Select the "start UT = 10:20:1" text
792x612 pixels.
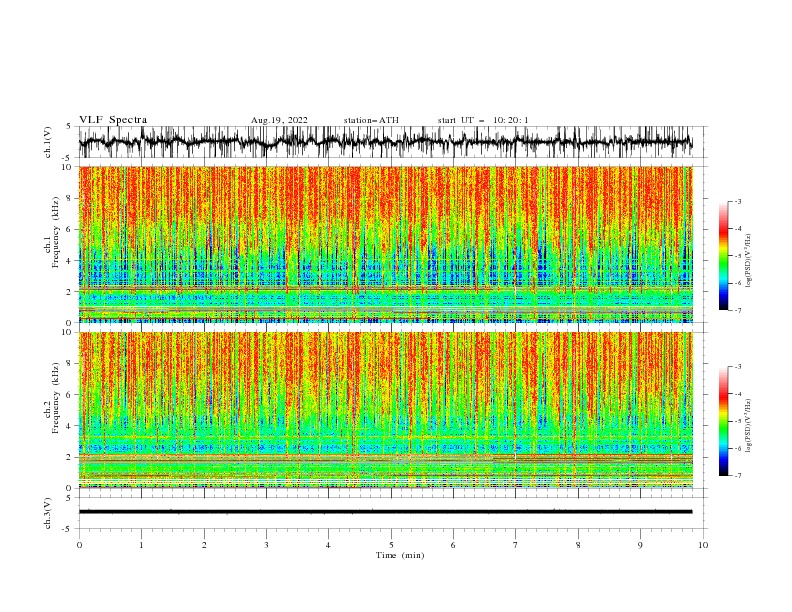pos(483,120)
